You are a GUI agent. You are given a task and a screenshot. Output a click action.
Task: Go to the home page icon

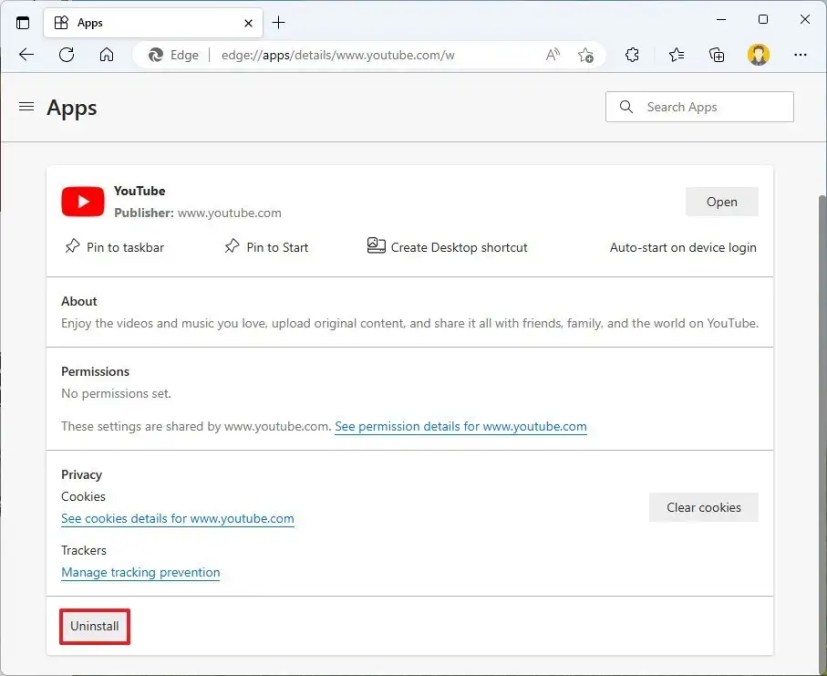[107, 54]
